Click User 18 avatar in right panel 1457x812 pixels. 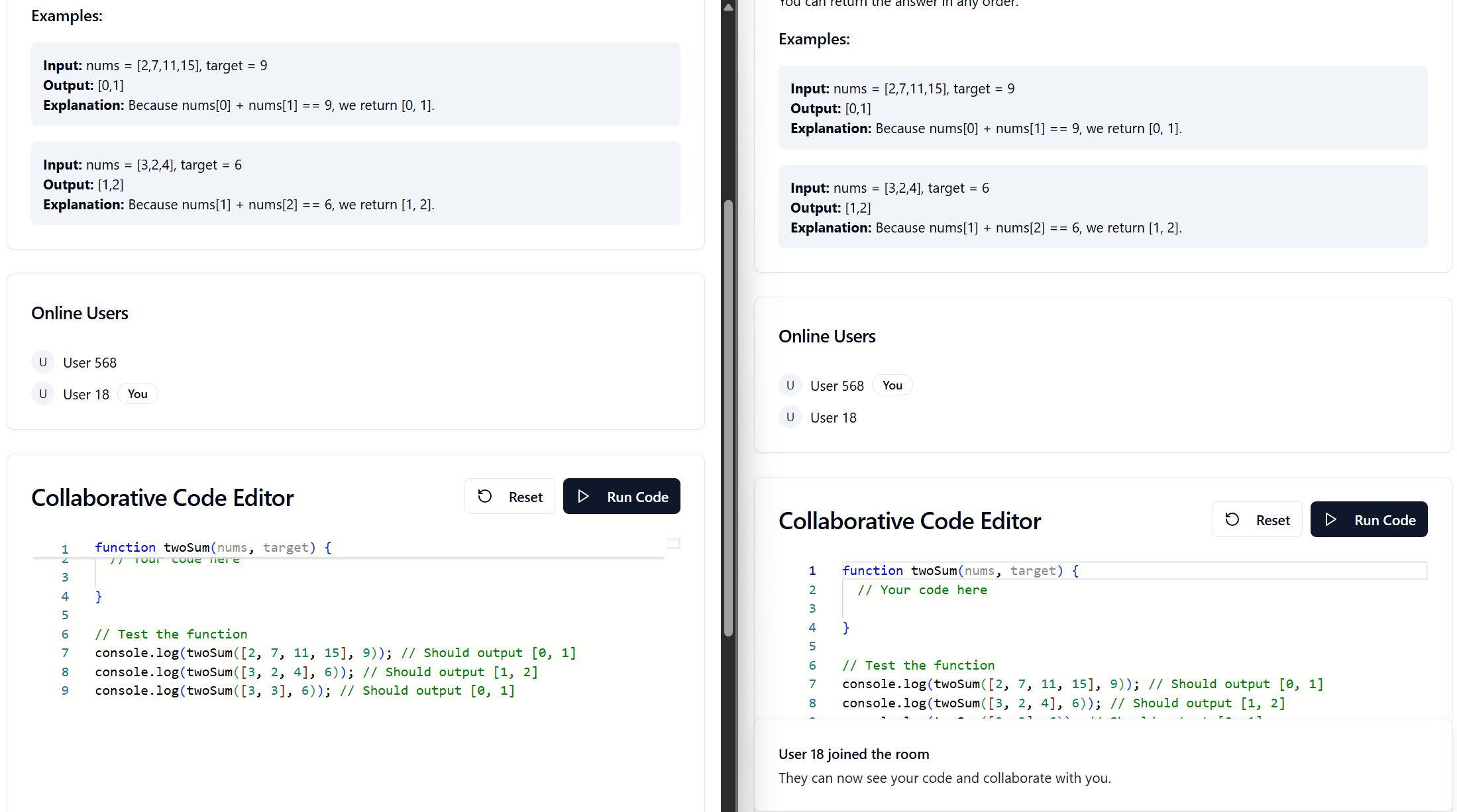790,417
